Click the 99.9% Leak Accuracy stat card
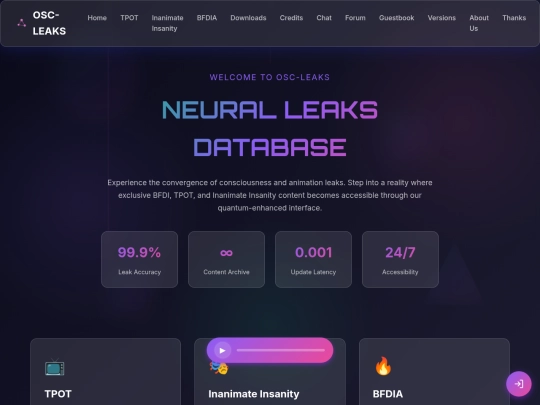 click(x=139, y=259)
